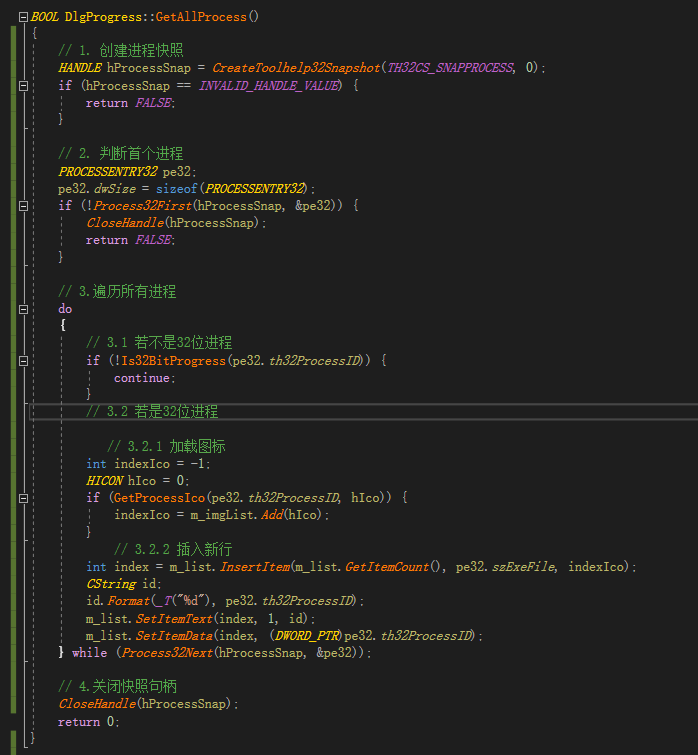698x755 pixels.
Task: Click 'return 0' statement
Action: pyautogui.click(x=88, y=722)
